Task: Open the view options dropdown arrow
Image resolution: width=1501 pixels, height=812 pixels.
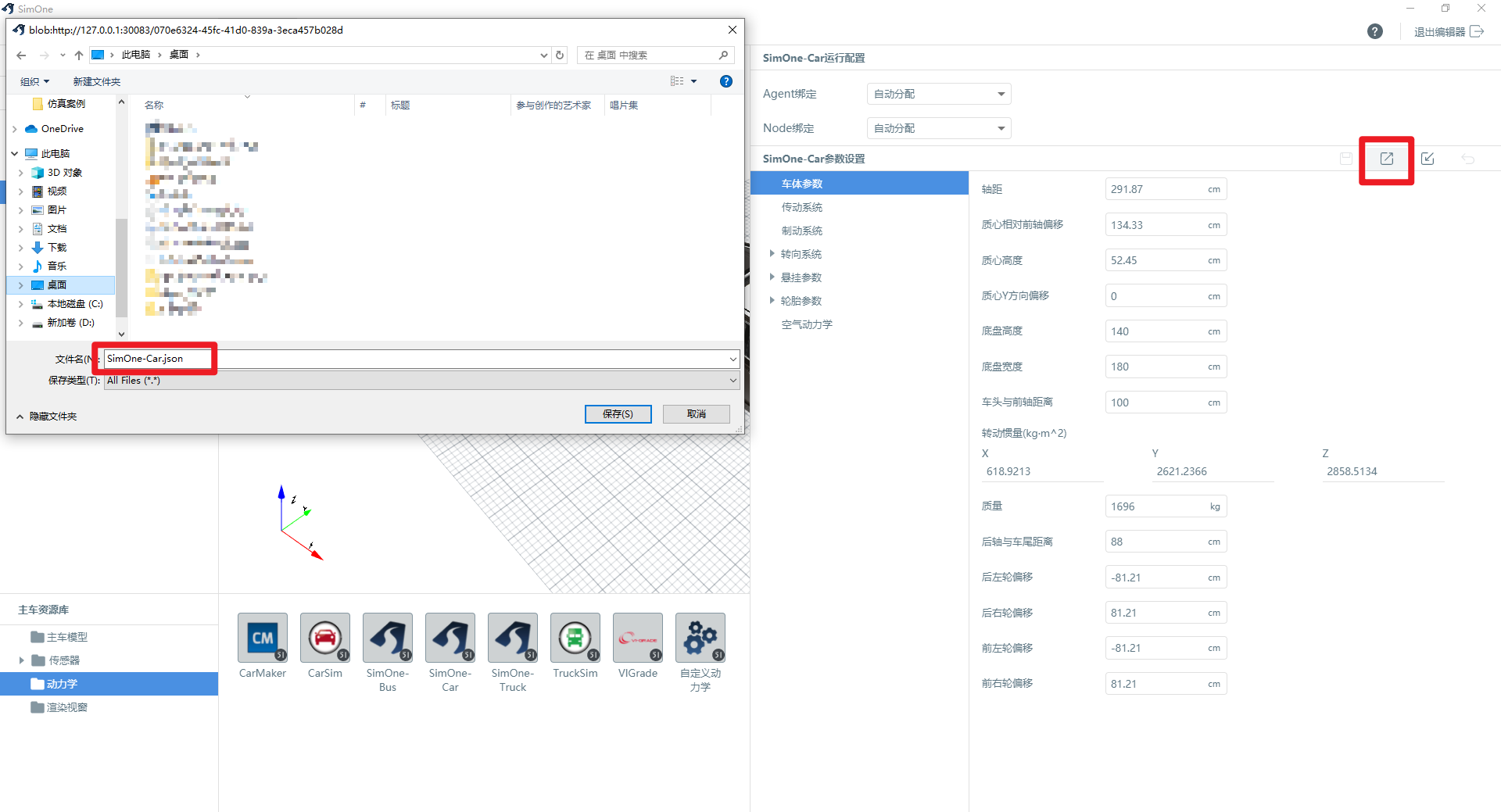Action: pos(693,81)
